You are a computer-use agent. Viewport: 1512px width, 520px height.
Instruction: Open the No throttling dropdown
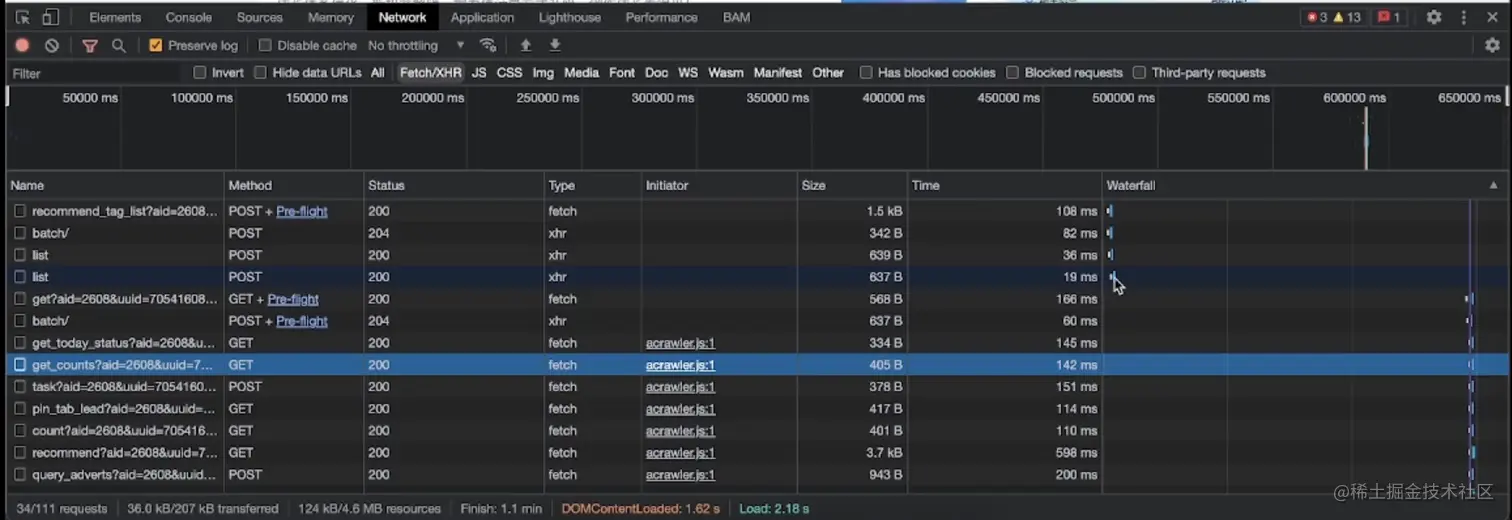[416, 45]
